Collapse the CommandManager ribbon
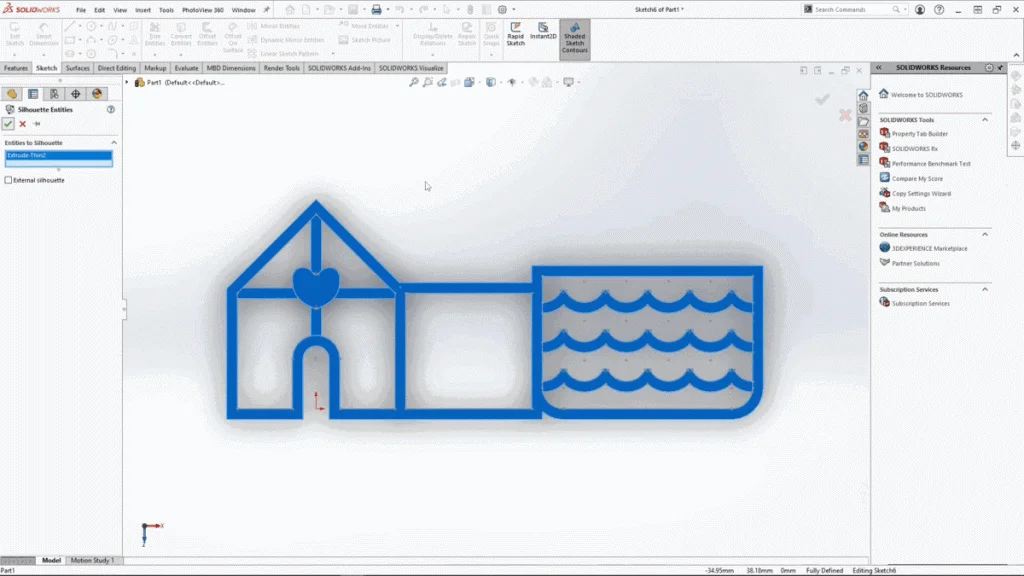This screenshot has width=1024, height=576. [x=1016, y=55]
